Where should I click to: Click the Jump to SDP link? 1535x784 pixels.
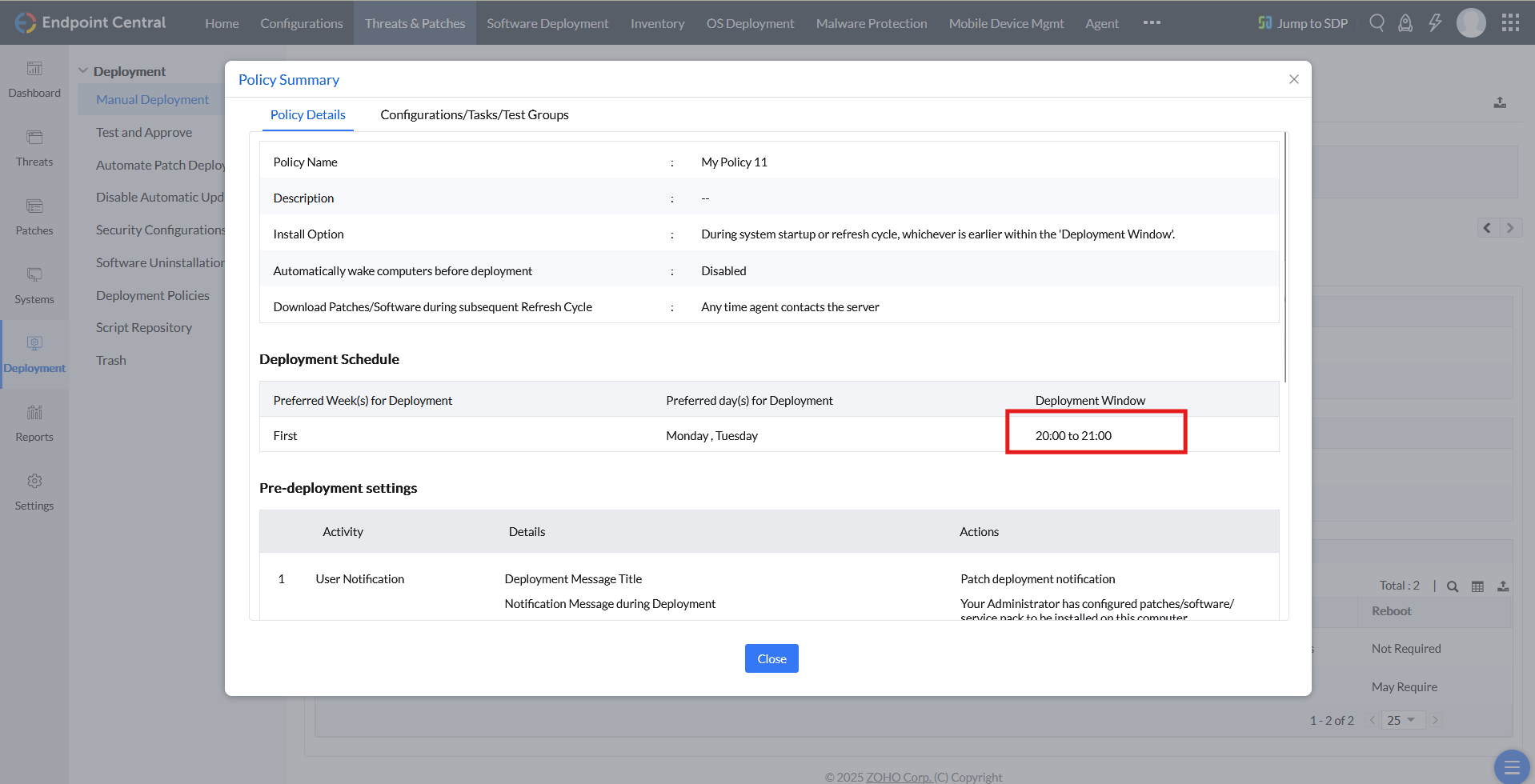tap(1303, 23)
